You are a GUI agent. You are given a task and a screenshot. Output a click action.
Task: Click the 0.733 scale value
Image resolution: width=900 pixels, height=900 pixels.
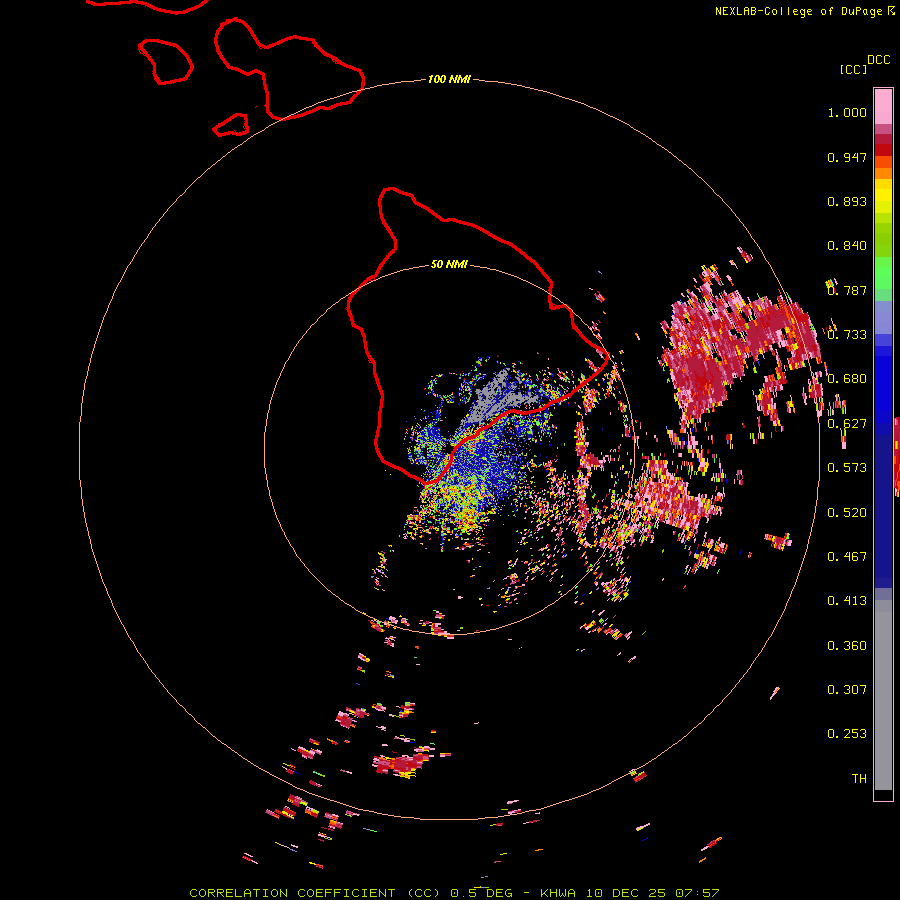tap(847, 335)
